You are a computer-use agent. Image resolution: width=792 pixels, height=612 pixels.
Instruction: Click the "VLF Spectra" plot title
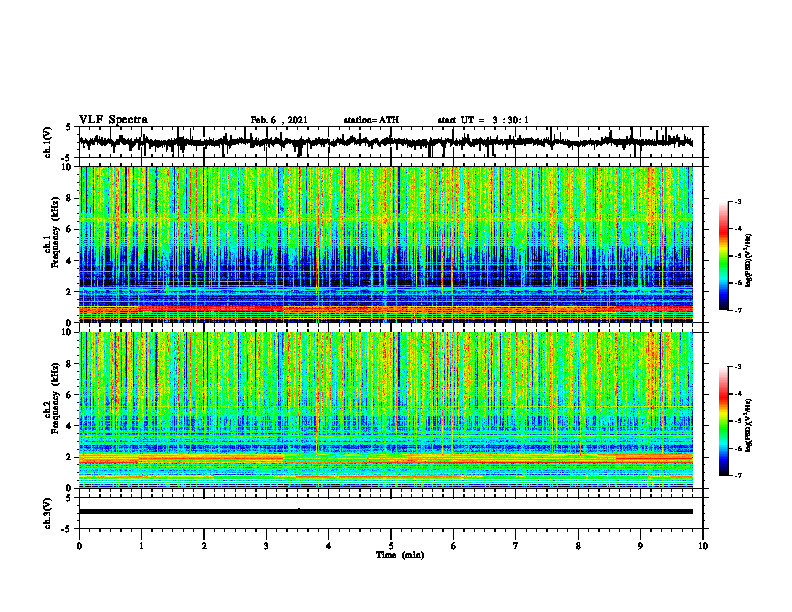[113, 120]
